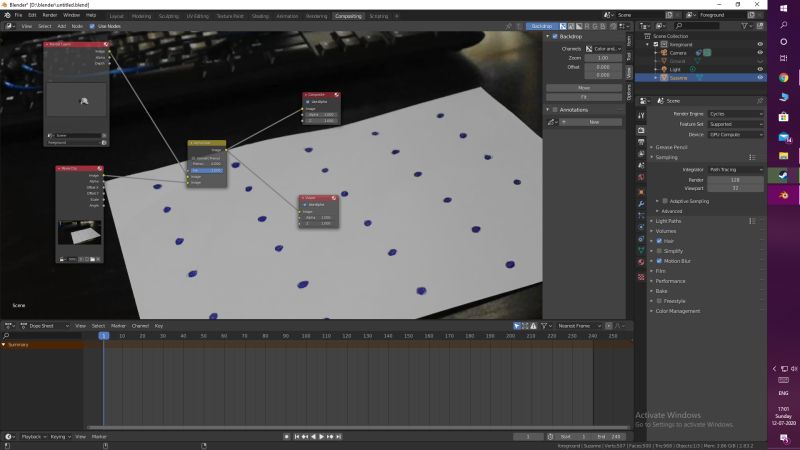Open Chrome from the Windows taskbar
800x450 pixels.
[x=784, y=78]
